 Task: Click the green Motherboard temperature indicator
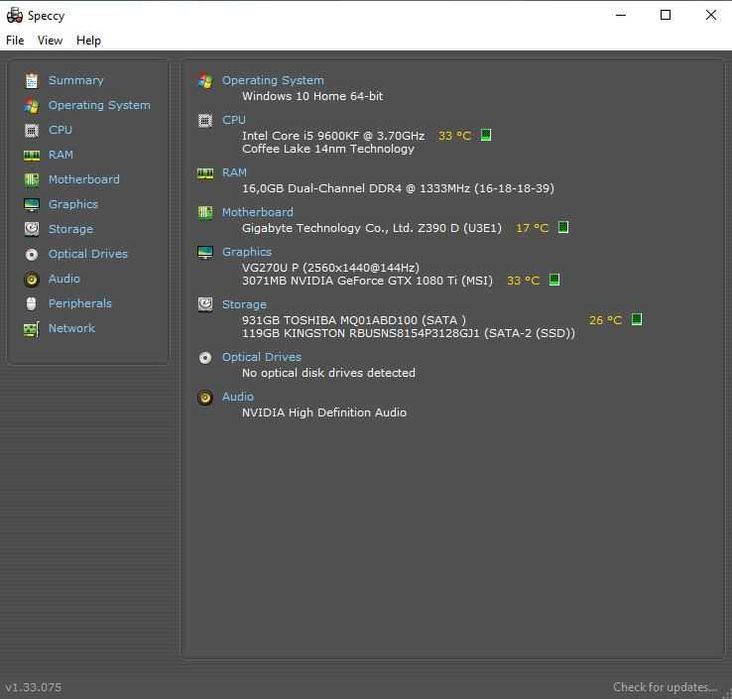[x=563, y=227]
